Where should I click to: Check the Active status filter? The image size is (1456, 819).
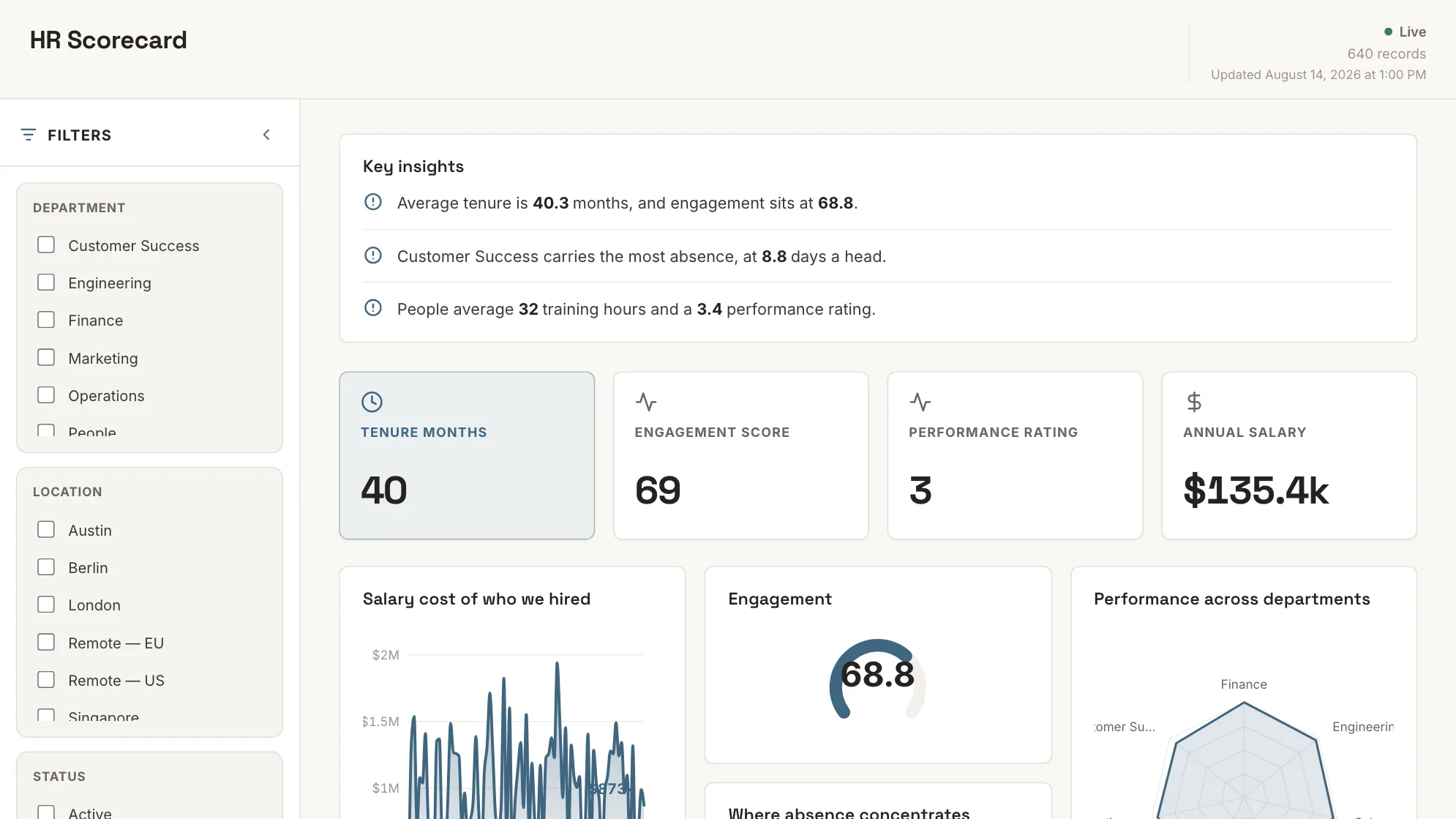click(x=46, y=812)
